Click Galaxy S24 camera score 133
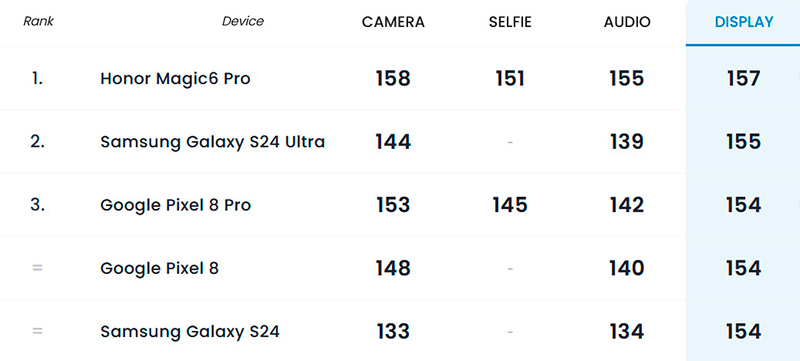Screen dimensions: 800x361 coord(393,331)
